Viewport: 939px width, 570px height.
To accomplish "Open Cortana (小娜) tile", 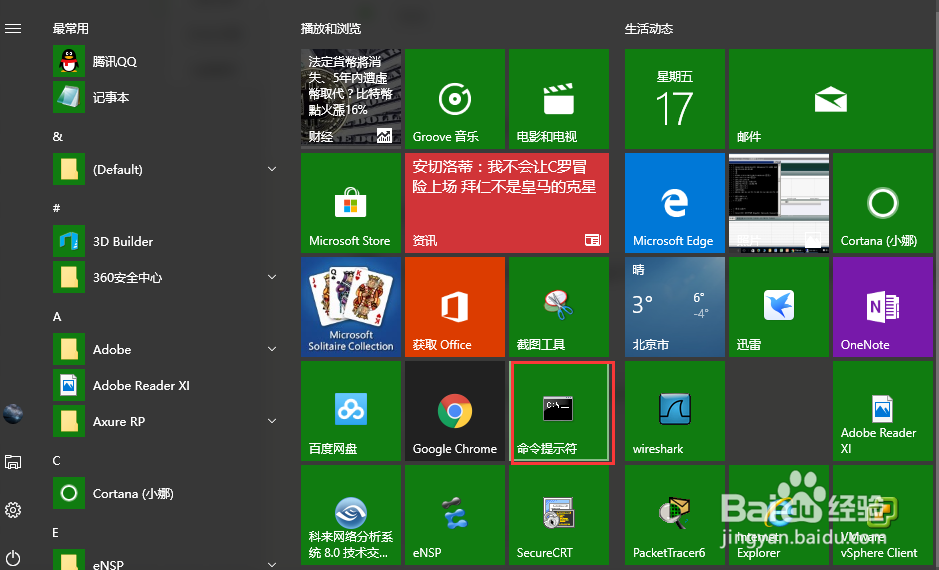I will (x=883, y=203).
